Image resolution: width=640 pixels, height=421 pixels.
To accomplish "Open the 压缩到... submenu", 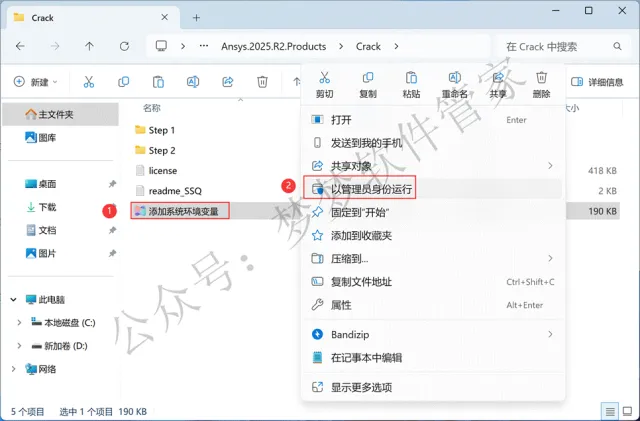I will [x=433, y=258].
